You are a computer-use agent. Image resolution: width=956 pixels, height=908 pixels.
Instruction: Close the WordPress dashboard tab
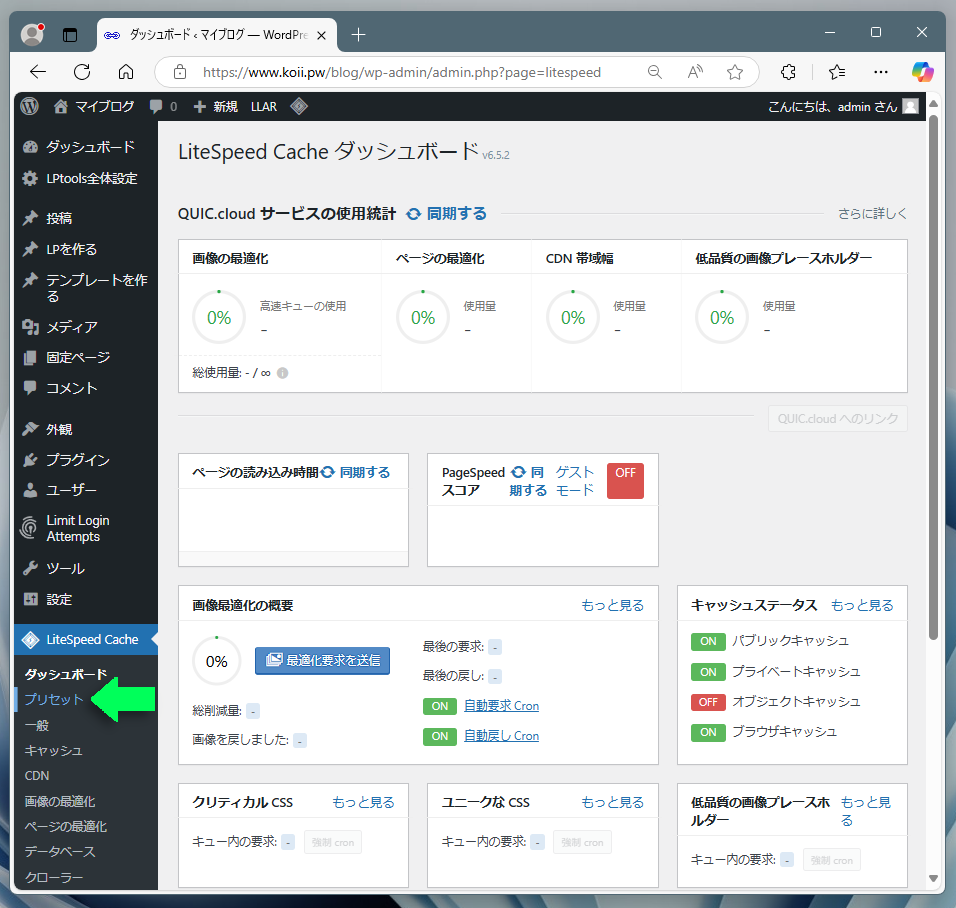click(321, 35)
